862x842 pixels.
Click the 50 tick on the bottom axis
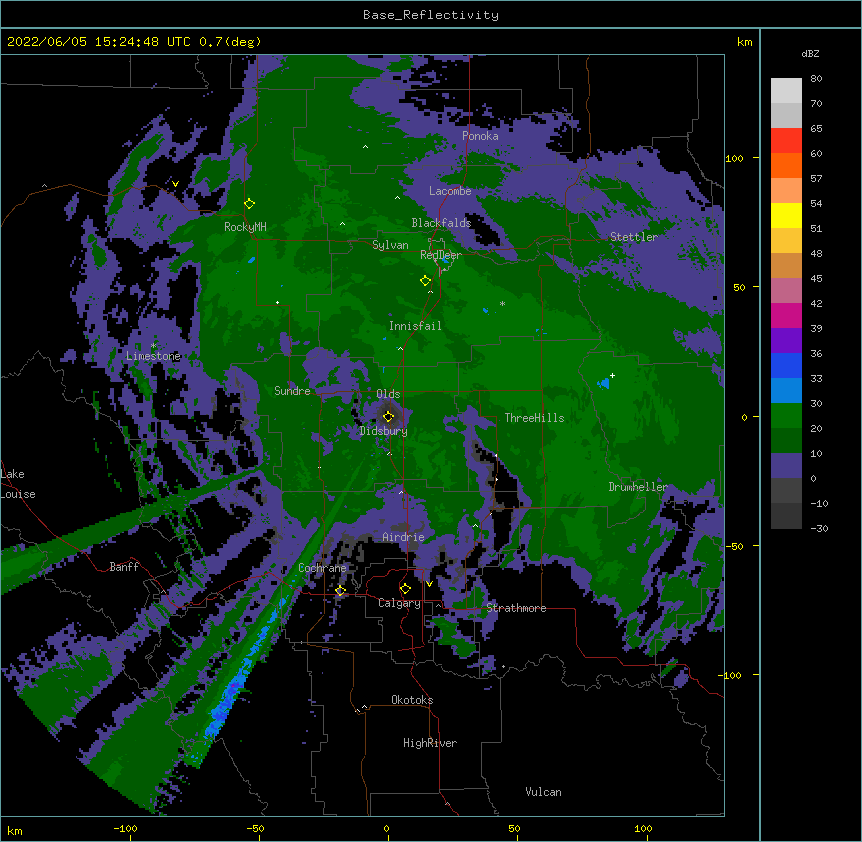click(514, 829)
